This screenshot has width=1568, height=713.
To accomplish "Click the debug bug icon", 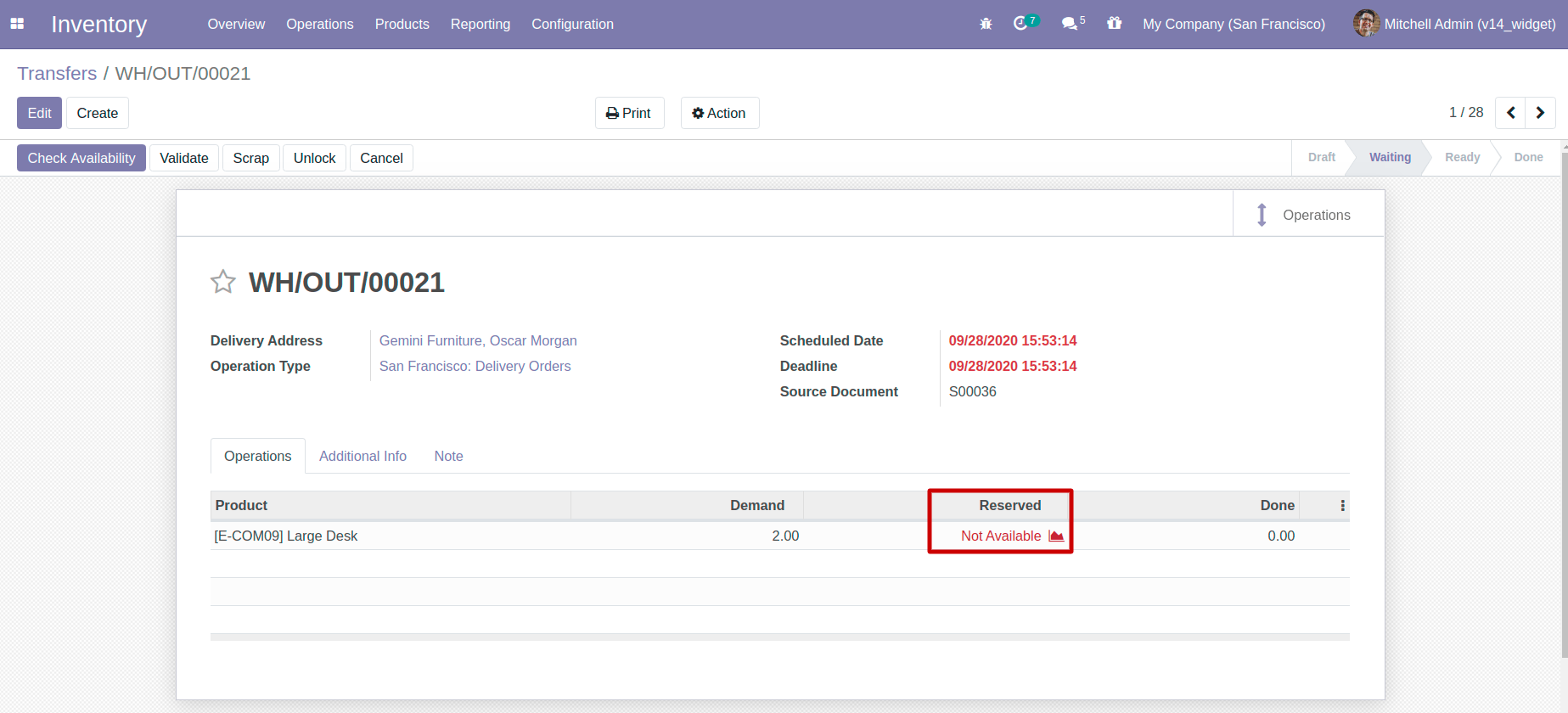I will pos(986,24).
